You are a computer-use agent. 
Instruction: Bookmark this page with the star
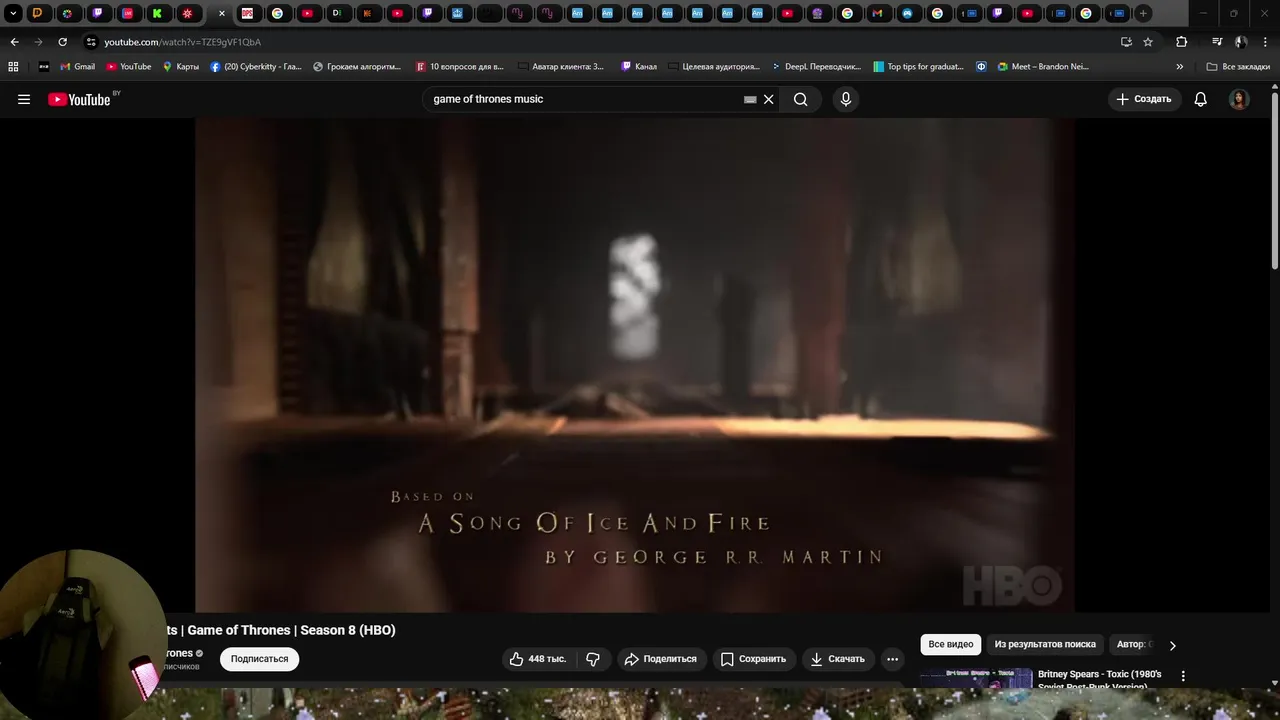[1148, 42]
